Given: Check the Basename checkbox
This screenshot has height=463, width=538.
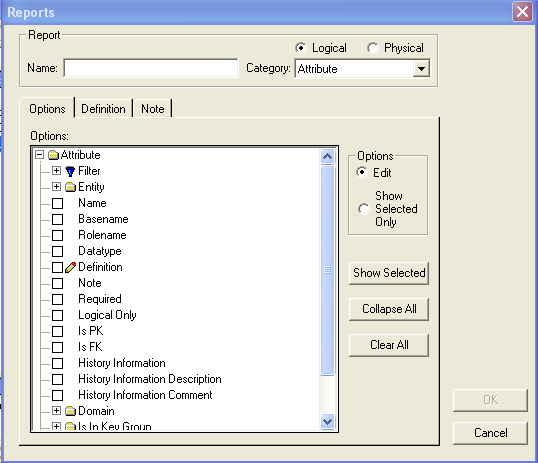Looking at the screenshot, I should [x=57, y=219].
